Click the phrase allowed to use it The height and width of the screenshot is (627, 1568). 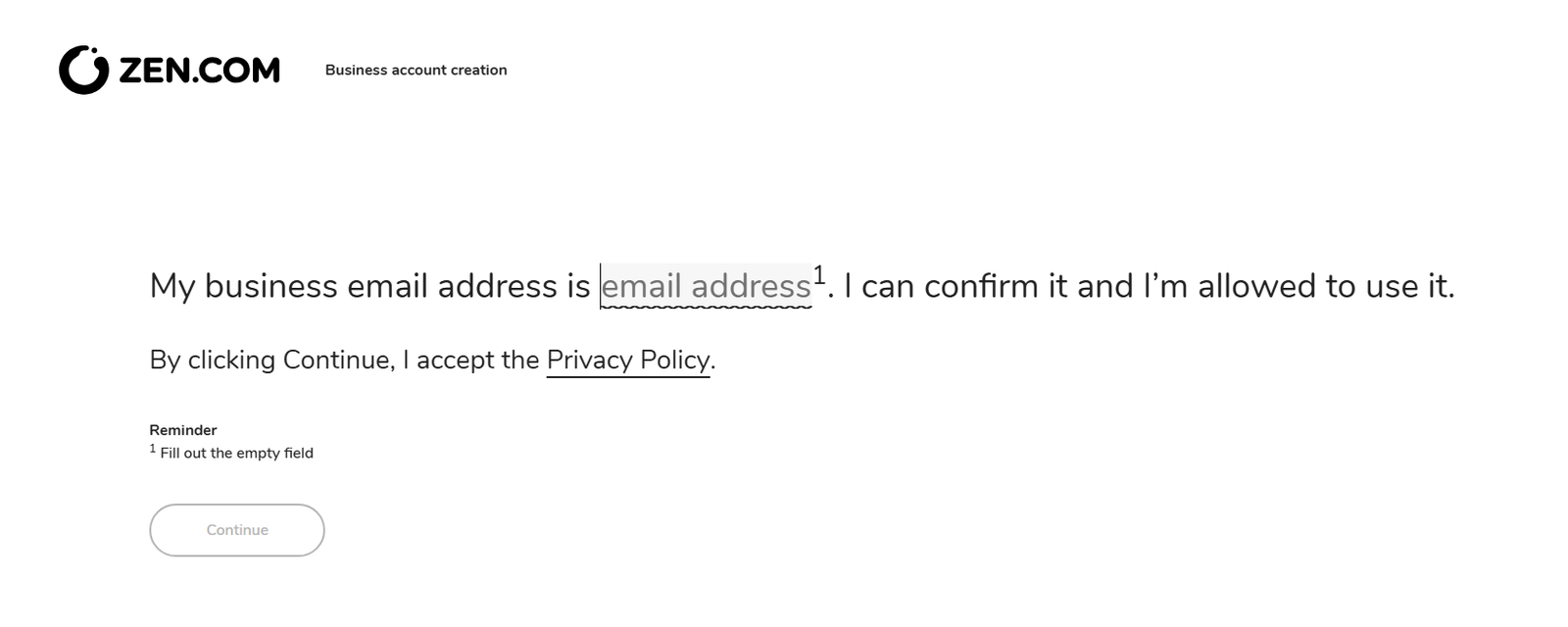click(x=1326, y=286)
